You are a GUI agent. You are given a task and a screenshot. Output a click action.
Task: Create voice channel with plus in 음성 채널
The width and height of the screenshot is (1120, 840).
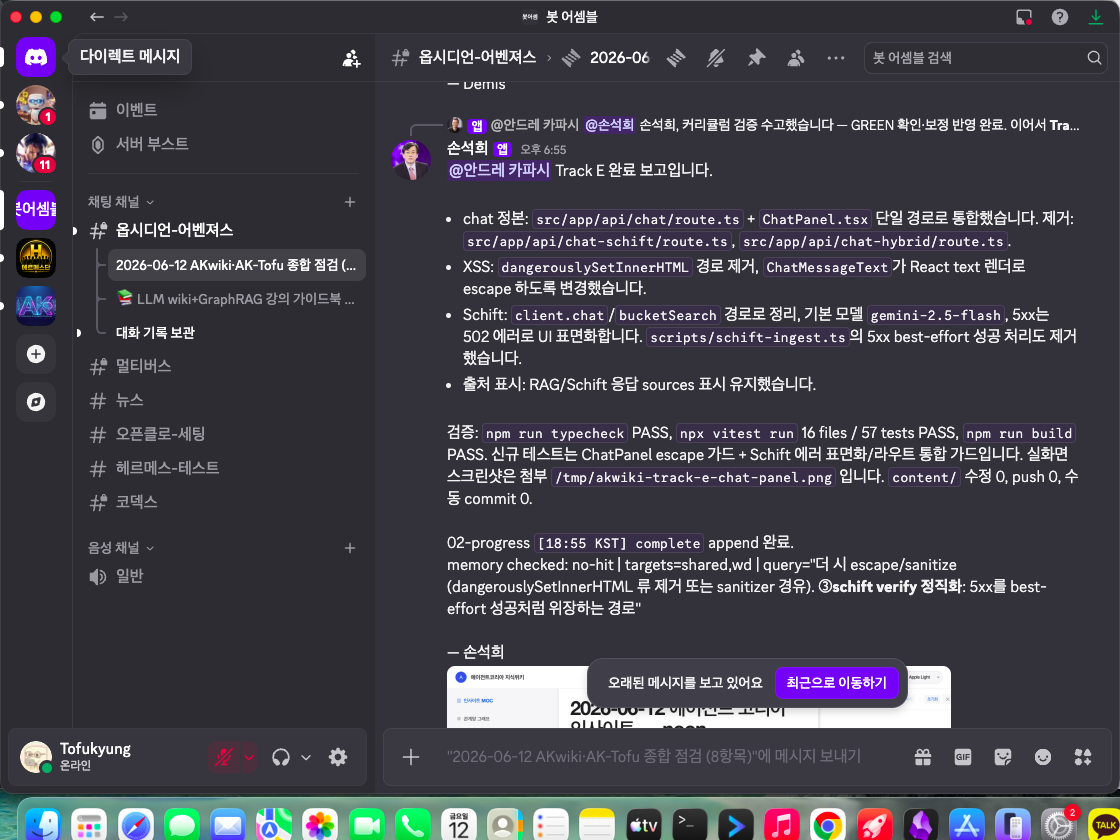tap(350, 548)
